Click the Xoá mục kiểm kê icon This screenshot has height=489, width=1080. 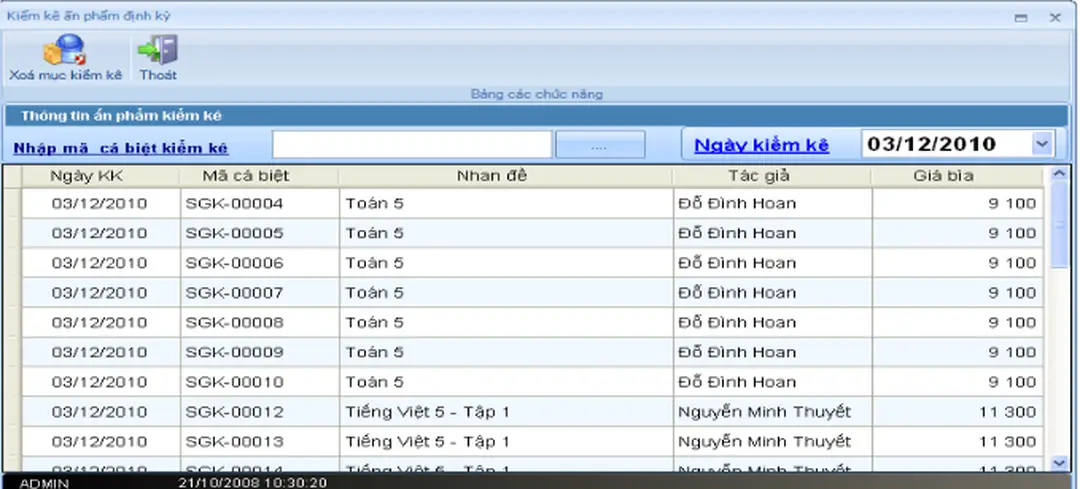[65, 50]
